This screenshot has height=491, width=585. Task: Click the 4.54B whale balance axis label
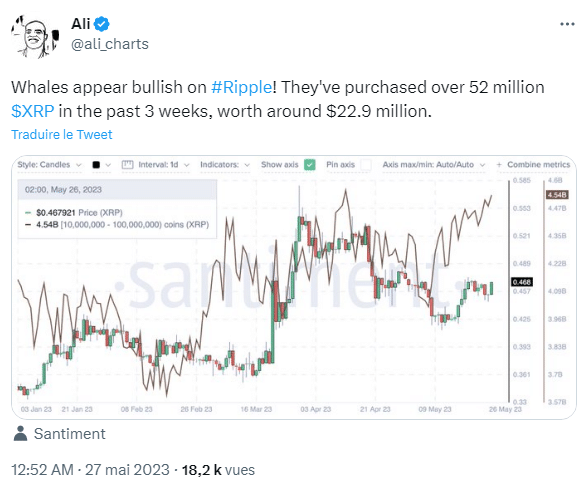coord(557,195)
